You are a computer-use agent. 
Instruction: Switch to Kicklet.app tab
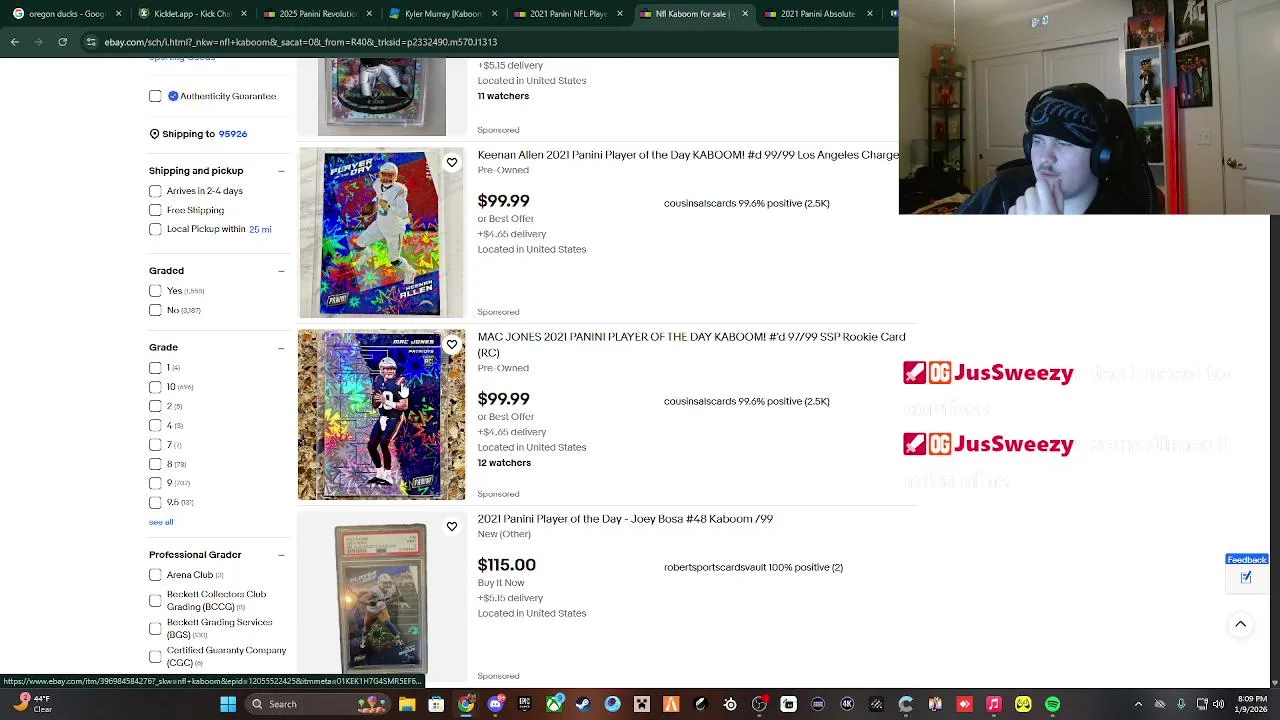[194, 14]
